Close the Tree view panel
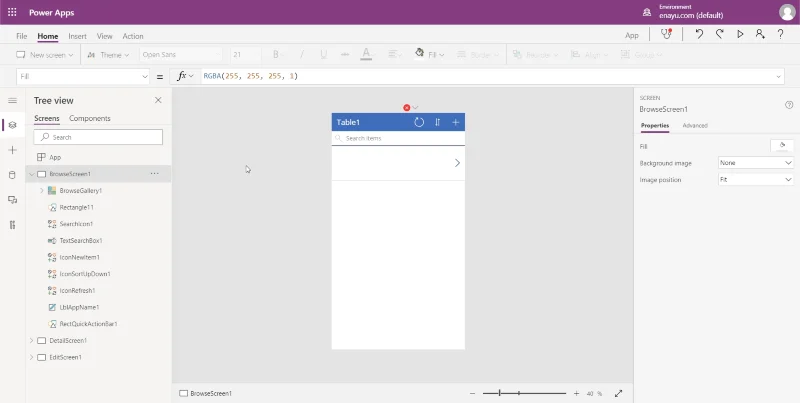Viewport: 800px width, 403px height. point(158,100)
